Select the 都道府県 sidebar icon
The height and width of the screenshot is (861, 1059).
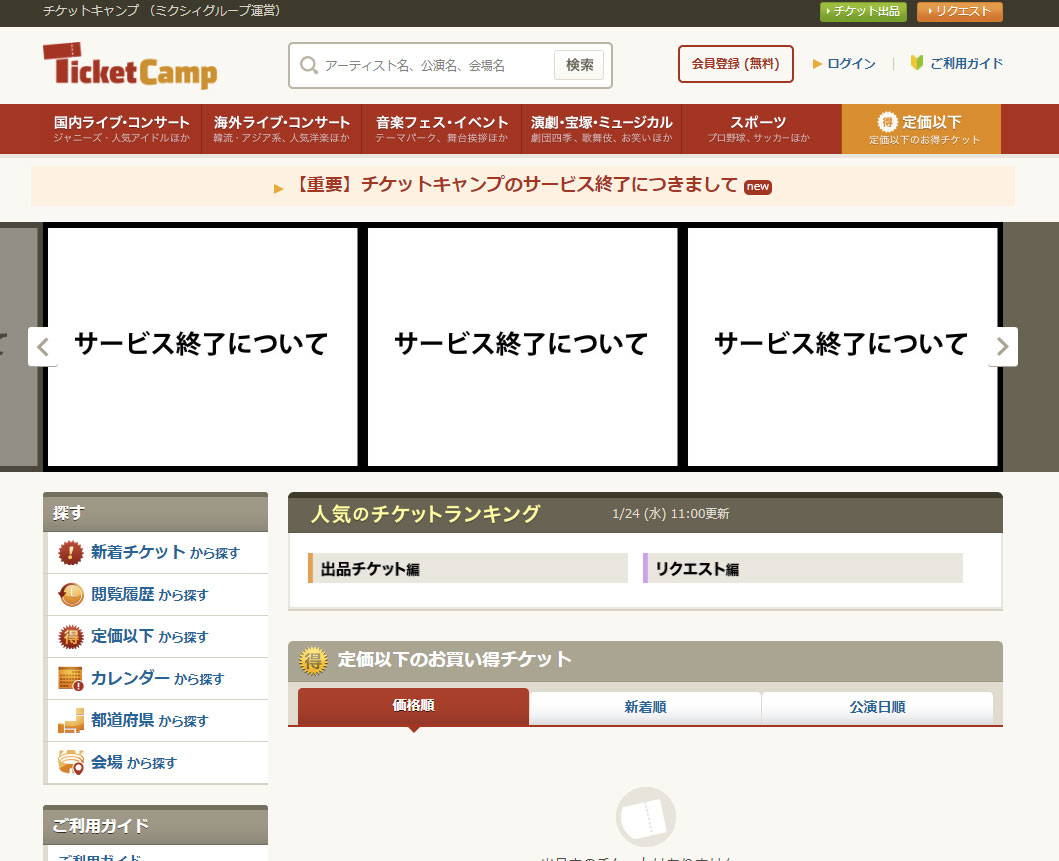click(x=68, y=720)
